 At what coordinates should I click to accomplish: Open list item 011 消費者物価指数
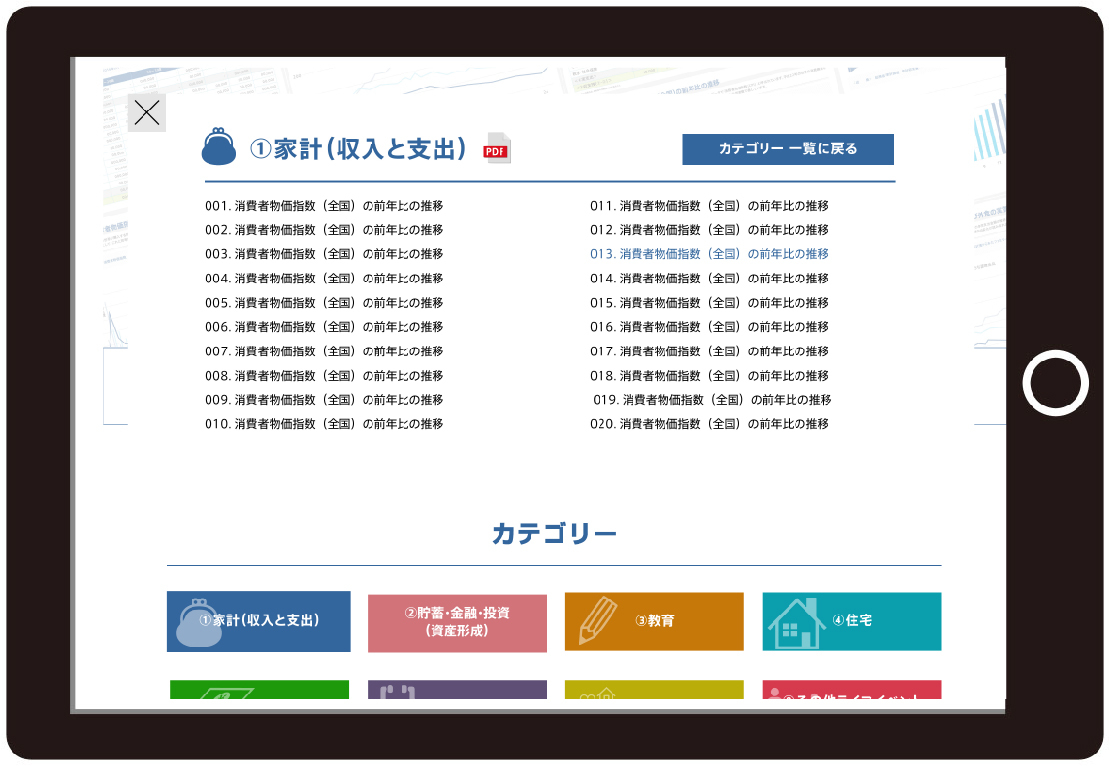point(708,206)
